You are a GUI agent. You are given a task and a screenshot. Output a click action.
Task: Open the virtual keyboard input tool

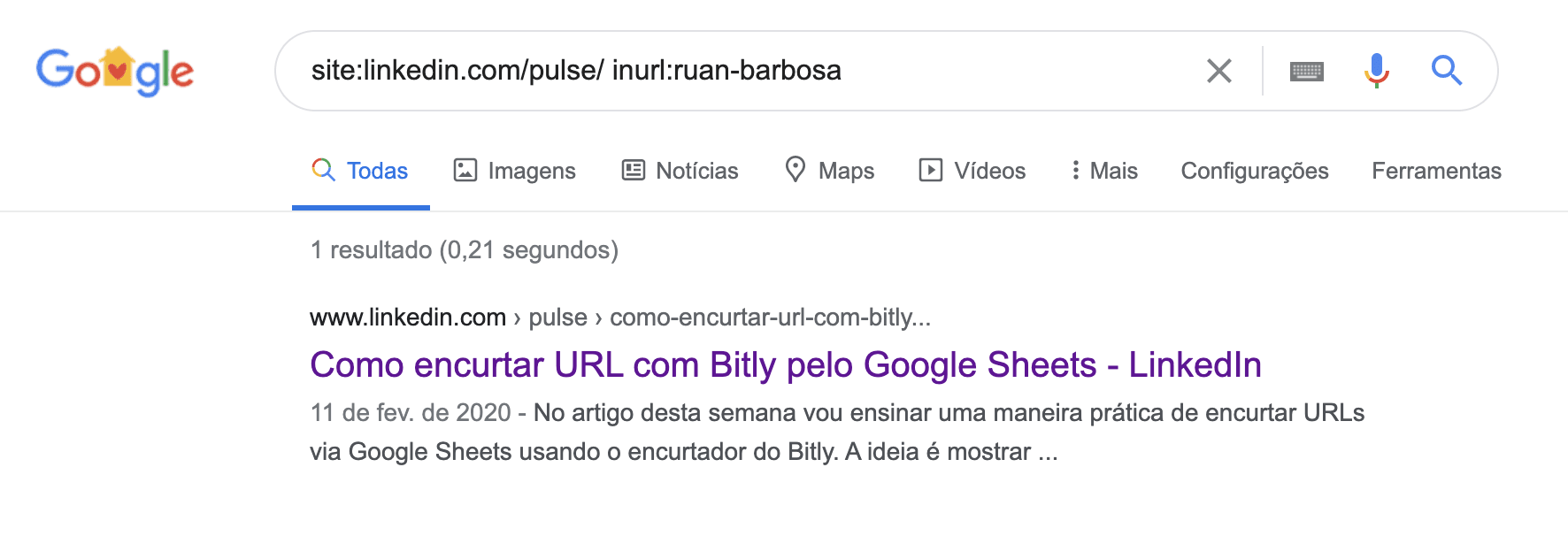1306,71
